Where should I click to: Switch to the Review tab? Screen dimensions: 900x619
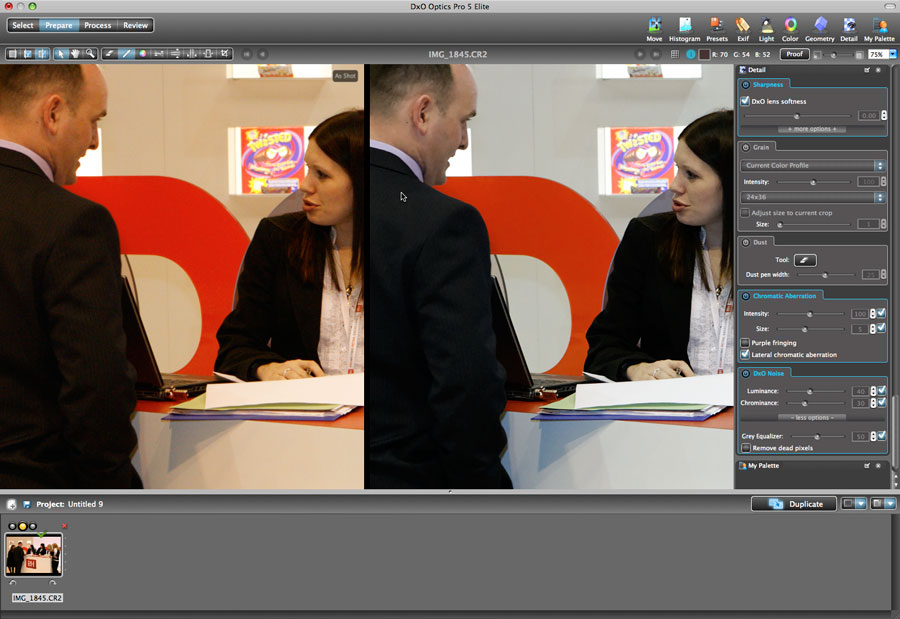coord(135,25)
